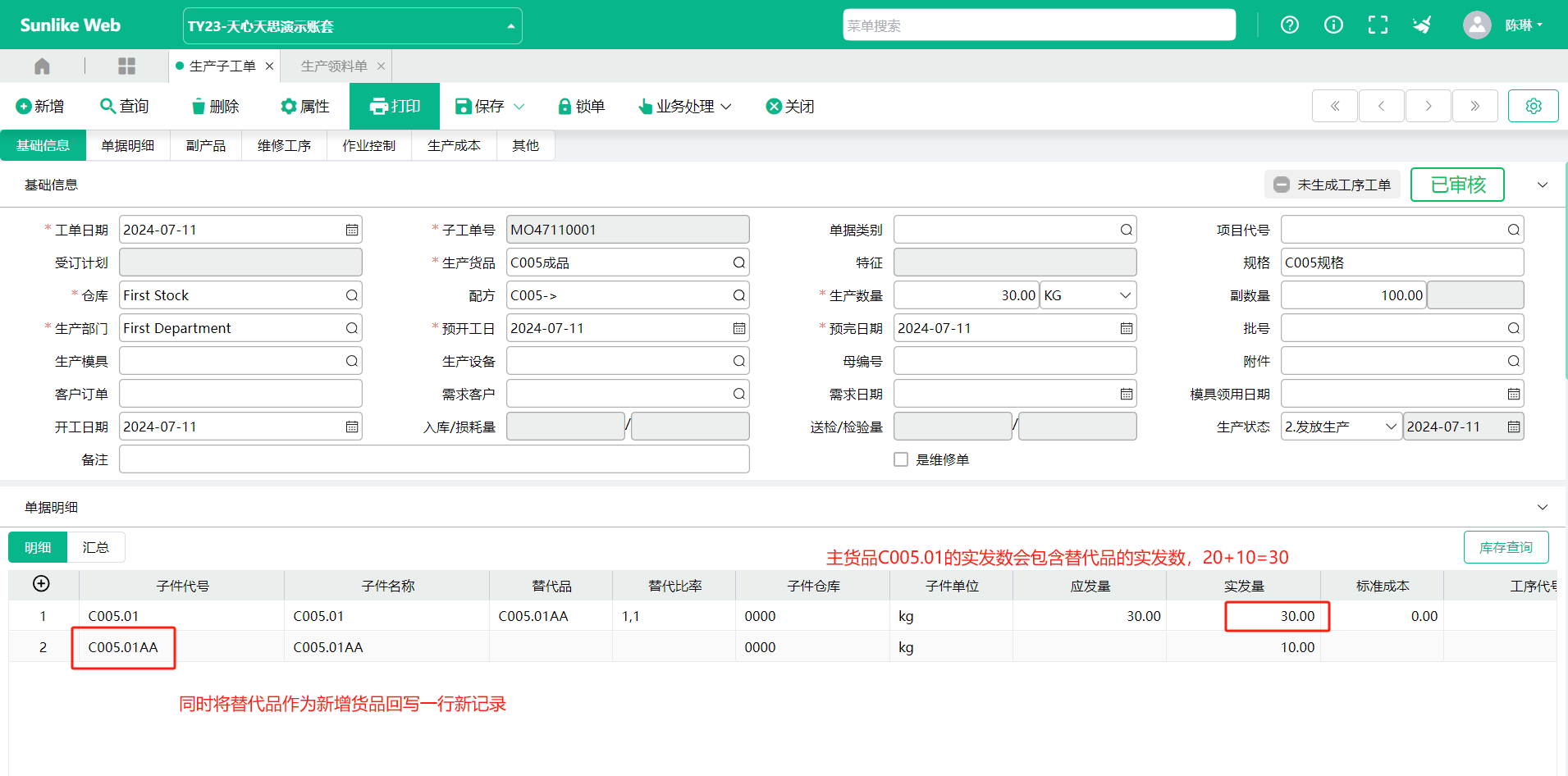Click the 菜单搜索 search box
Image resolution: width=1568 pixels, height=776 pixels.
(1039, 25)
